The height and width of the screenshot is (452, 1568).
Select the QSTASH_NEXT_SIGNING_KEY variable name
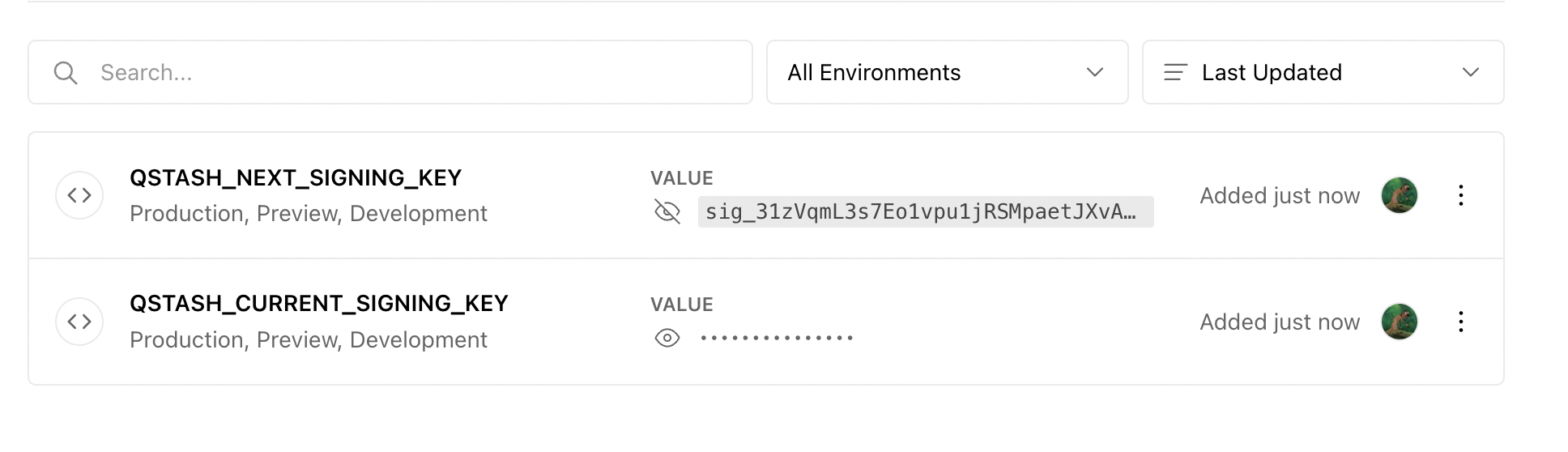[x=296, y=177]
